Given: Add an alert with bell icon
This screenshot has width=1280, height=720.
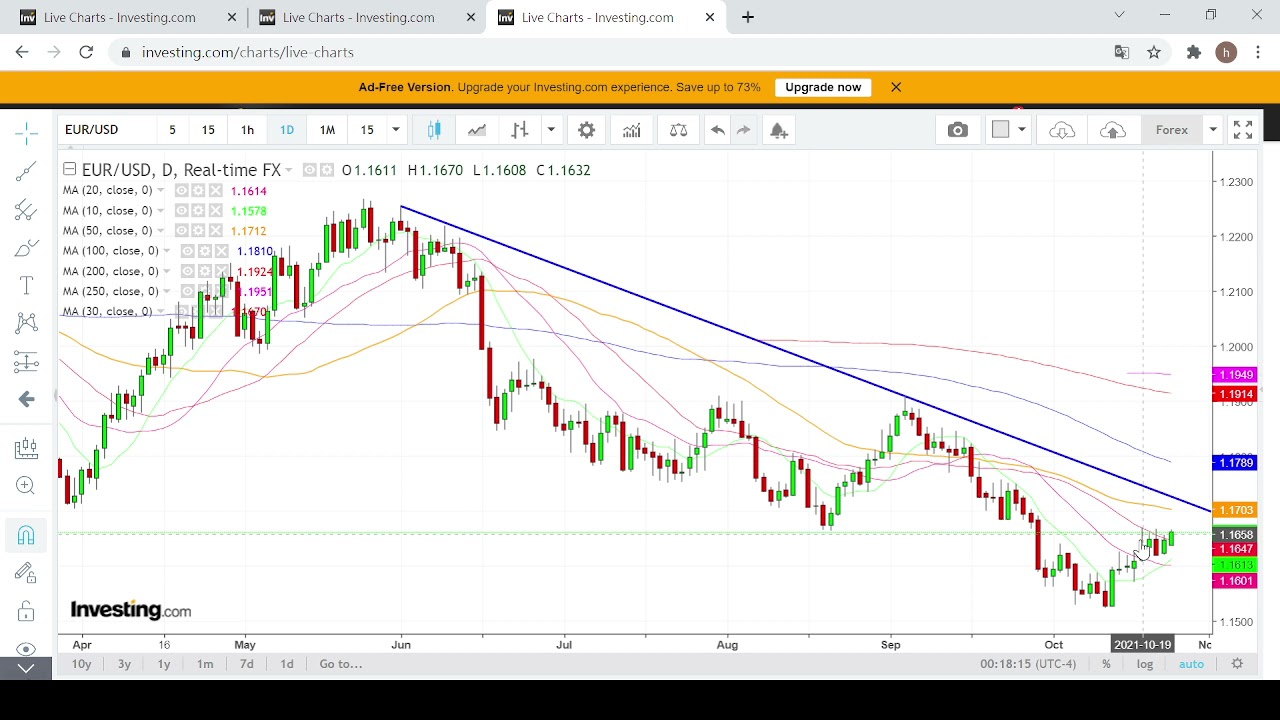Looking at the screenshot, I should (779, 130).
